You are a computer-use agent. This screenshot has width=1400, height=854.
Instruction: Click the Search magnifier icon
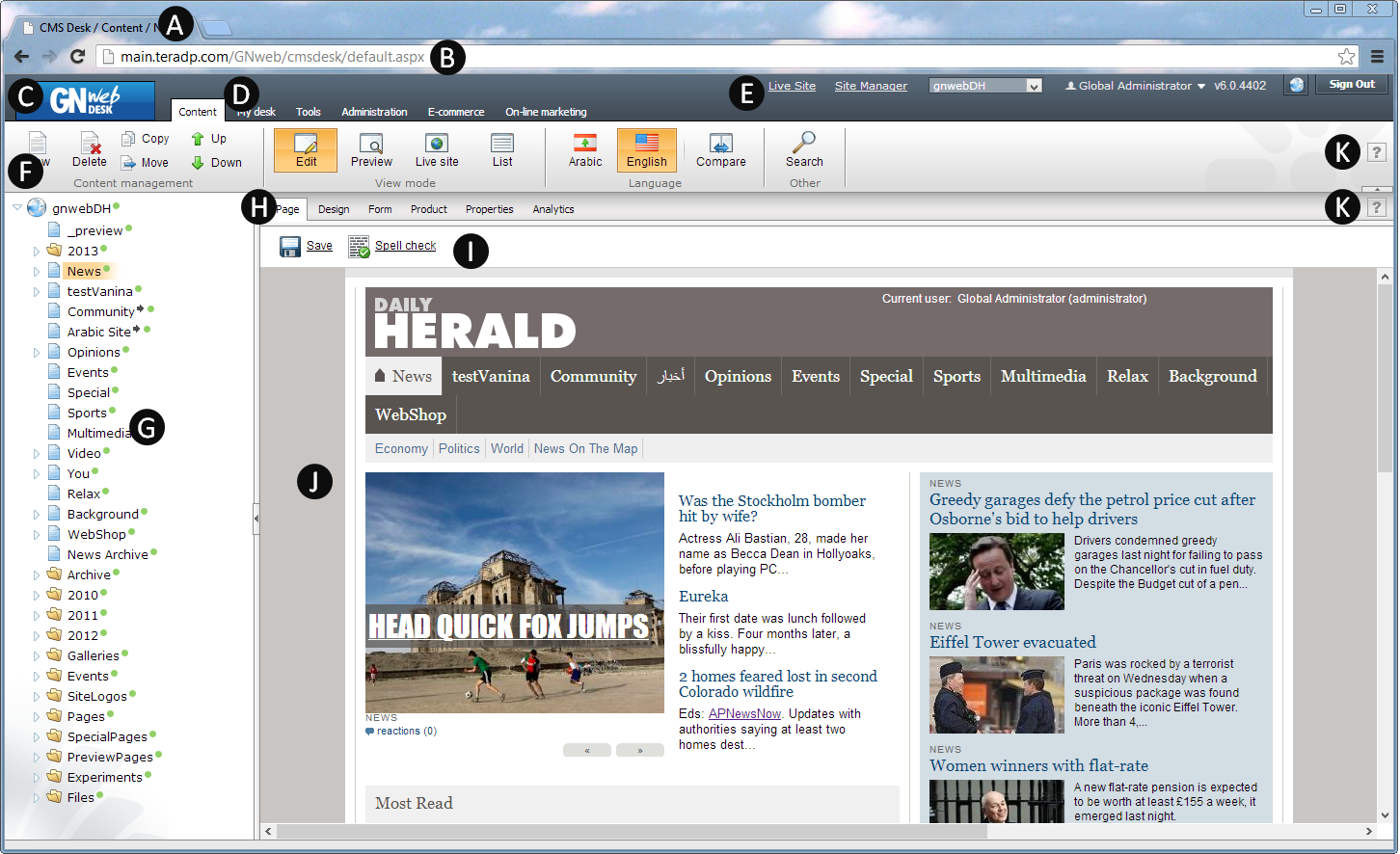[x=804, y=143]
